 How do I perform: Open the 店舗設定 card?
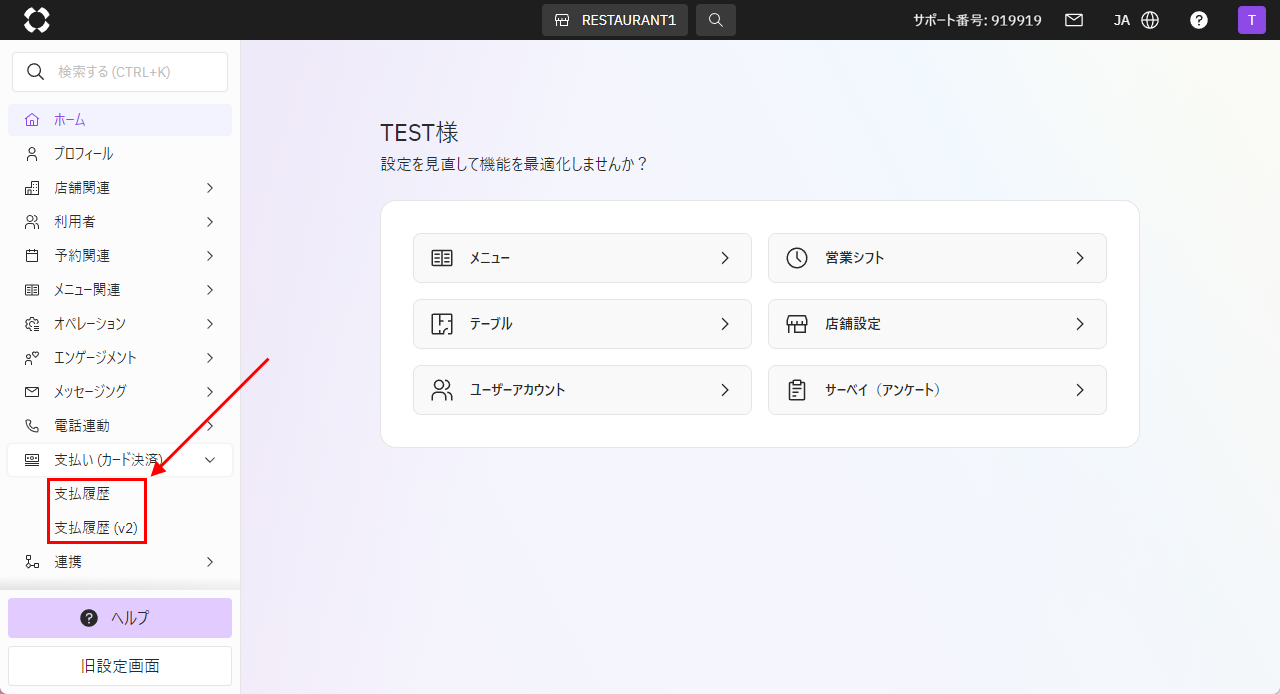click(937, 324)
